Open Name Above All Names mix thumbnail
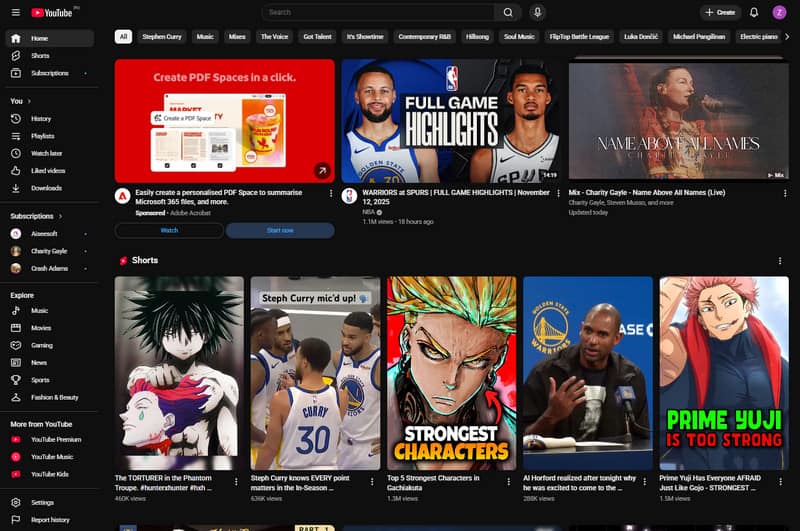Screen dimensions: 800x531 tap(679, 121)
